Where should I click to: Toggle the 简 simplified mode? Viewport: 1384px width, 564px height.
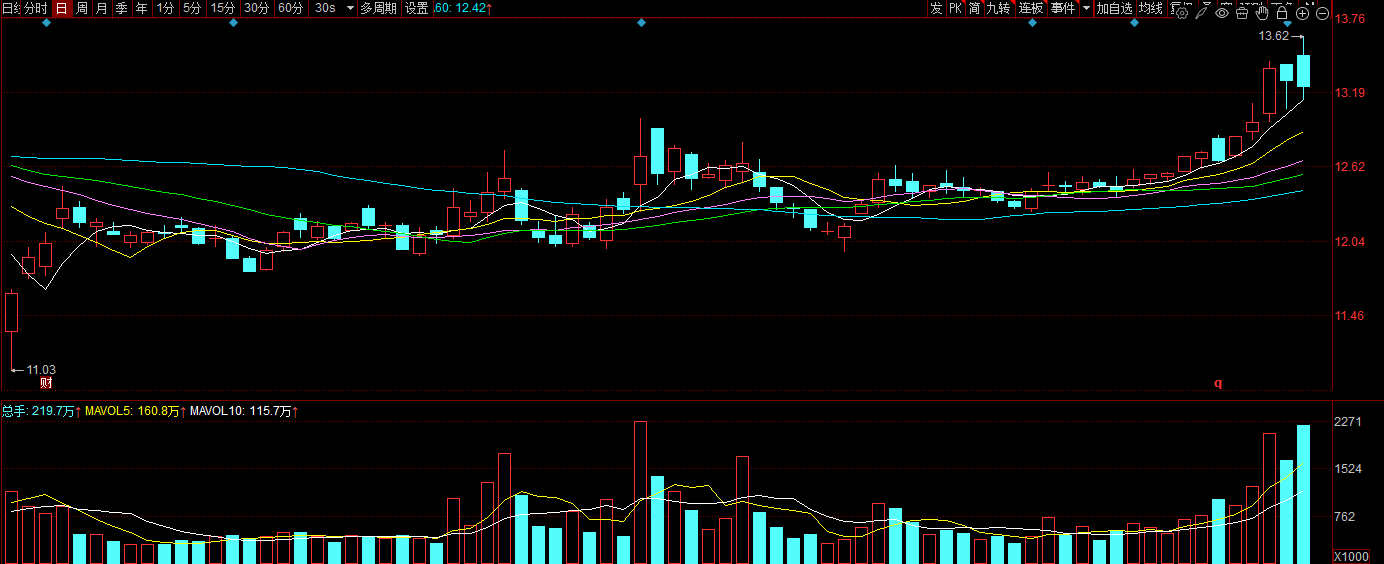tap(974, 8)
